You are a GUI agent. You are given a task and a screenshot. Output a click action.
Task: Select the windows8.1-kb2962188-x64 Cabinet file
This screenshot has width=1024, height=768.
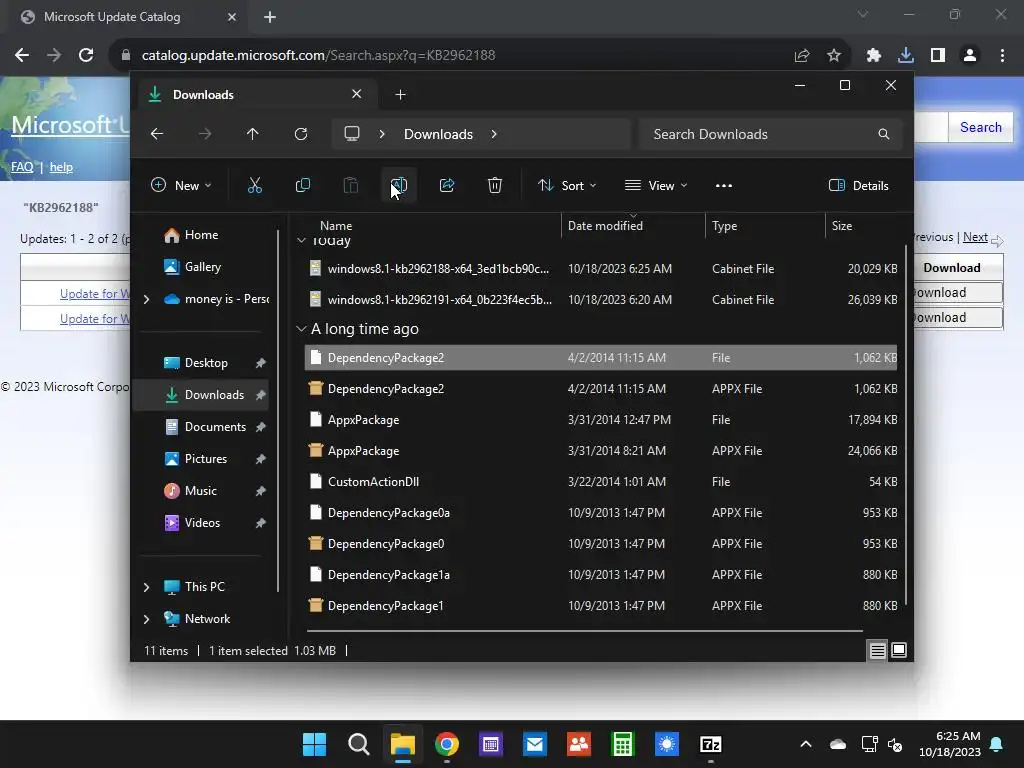pos(601,269)
